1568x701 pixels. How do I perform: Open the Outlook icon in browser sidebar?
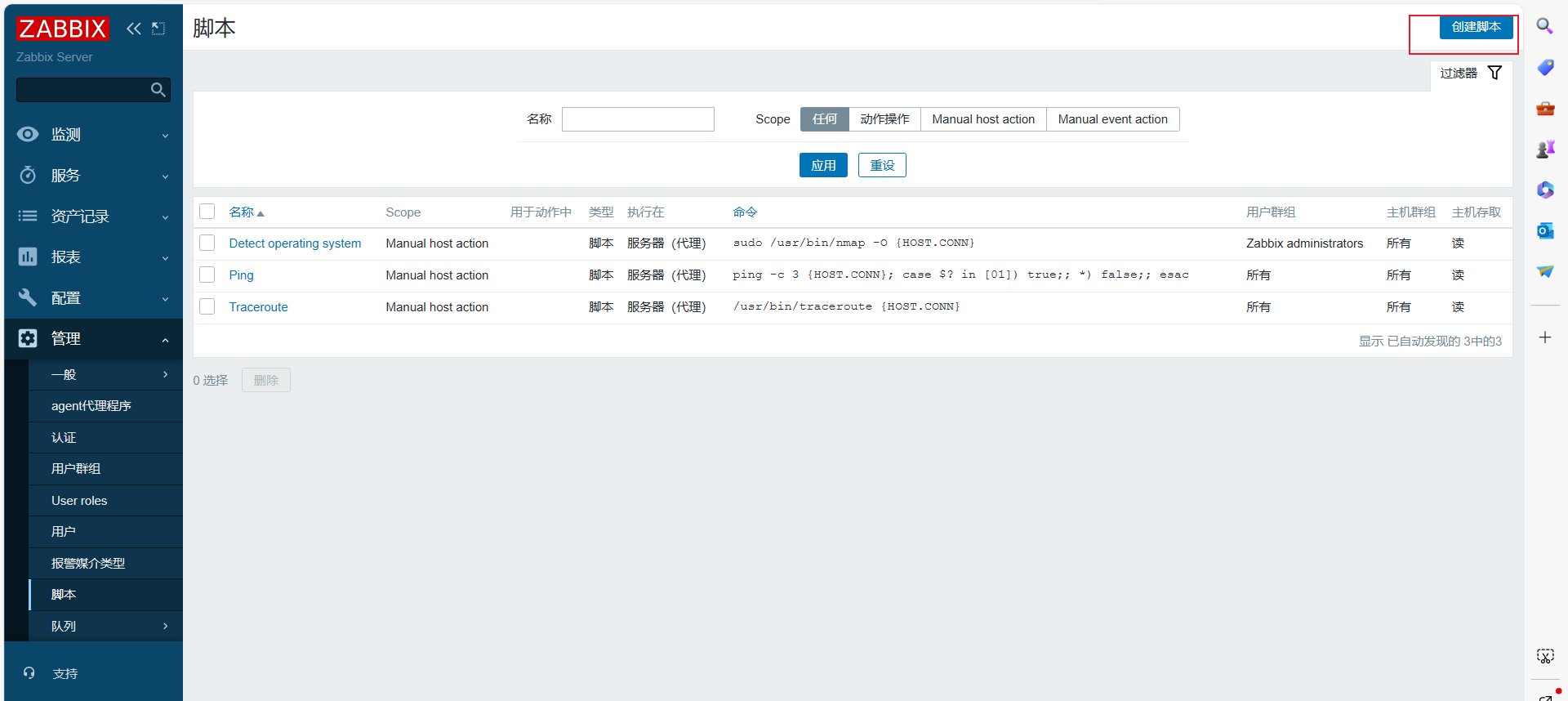click(x=1545, y=230)
